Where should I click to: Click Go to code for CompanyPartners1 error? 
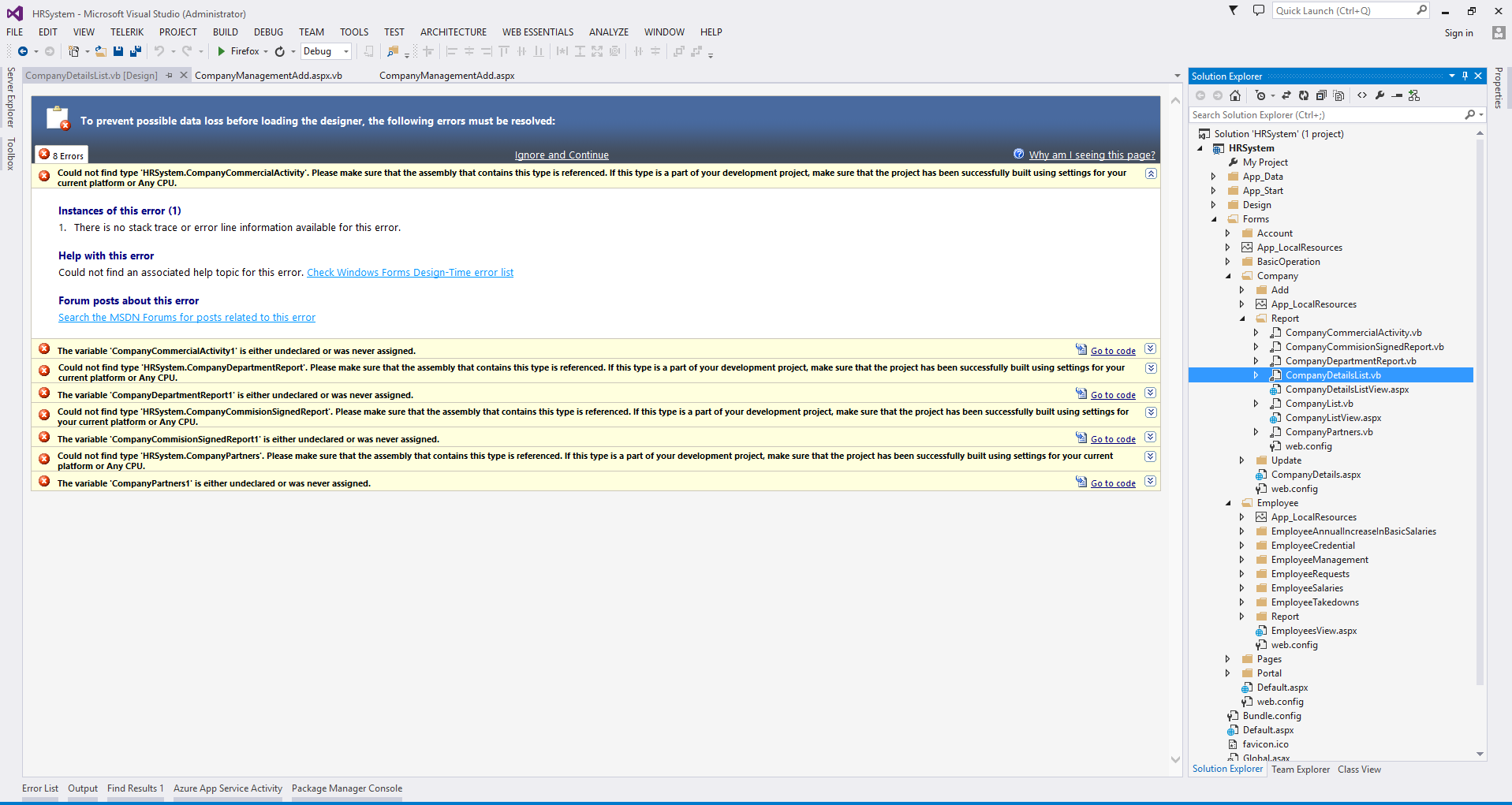(1113, 483)
